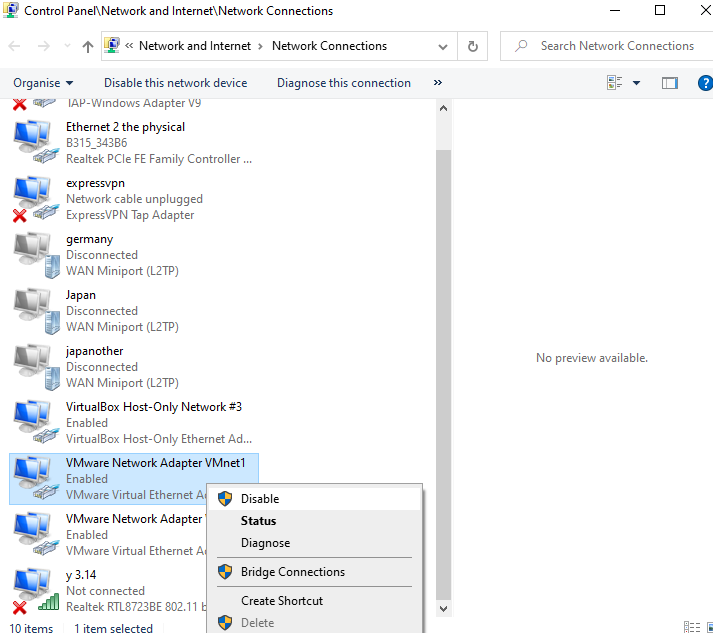Select the 'Ethernet 2 the physical' name
The width and height of the screenshot is (713, 633).
tap(125, 127)
